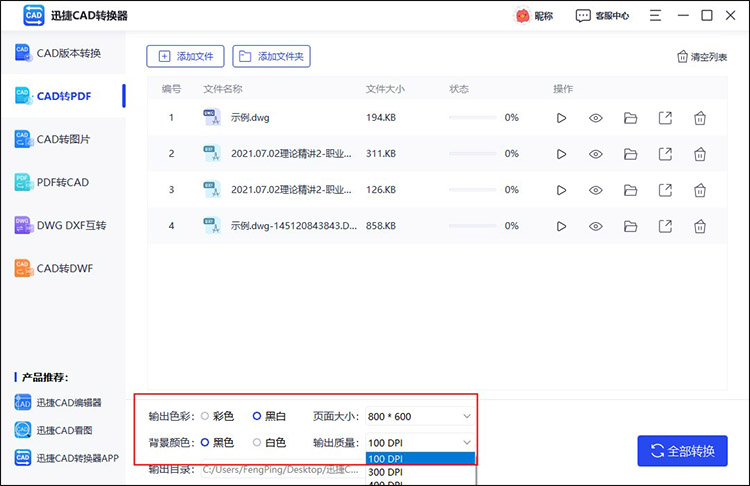The height and width of the screenshot is (486, 750).
Task: Click the 文件名称 column header
Action: click(x=223, y=89)
